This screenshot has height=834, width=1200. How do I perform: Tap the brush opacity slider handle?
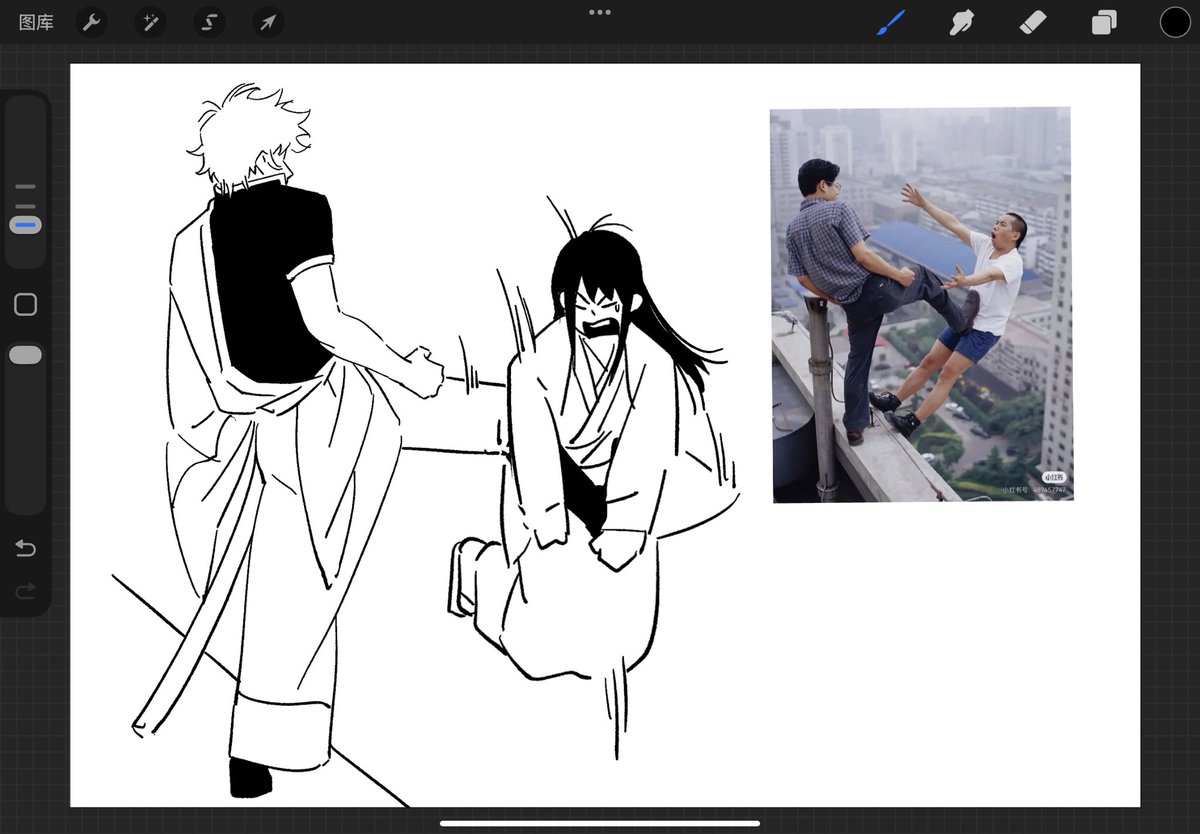pos(26,355)
